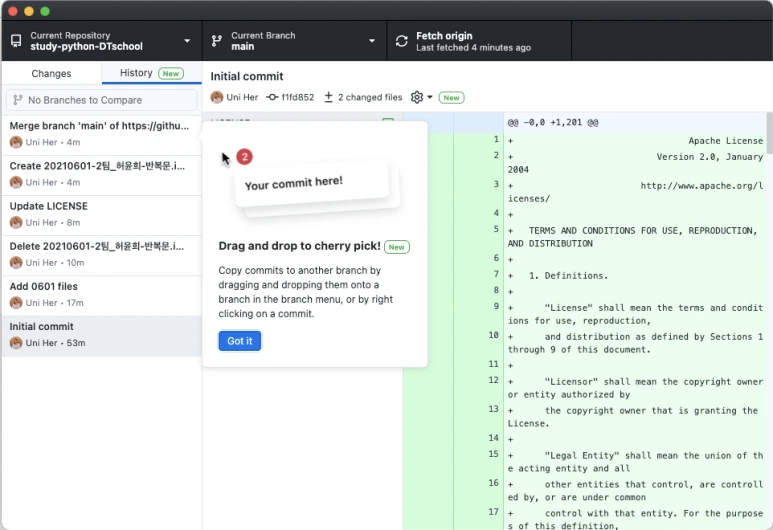Select the Add 0601 files commit
This screenshot has width=773, height=530.
coord(102,295)
